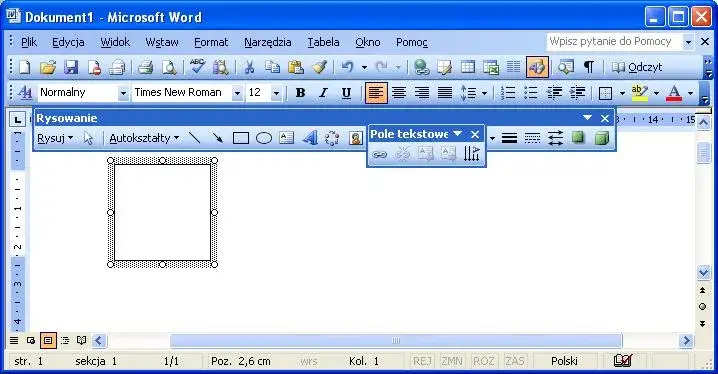The height and width of the screenshot is (374, 718).
Task: Open the Columns layout icon
Action: pos(513,67)
